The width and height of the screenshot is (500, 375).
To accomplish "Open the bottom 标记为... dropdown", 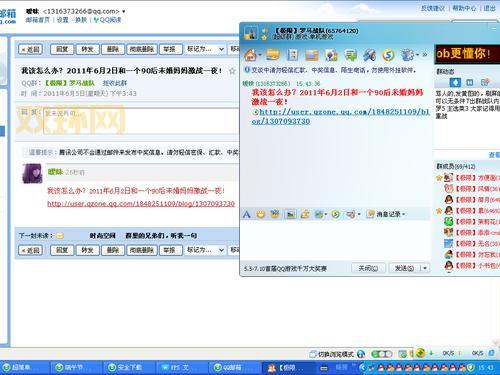I will (205, 250).
